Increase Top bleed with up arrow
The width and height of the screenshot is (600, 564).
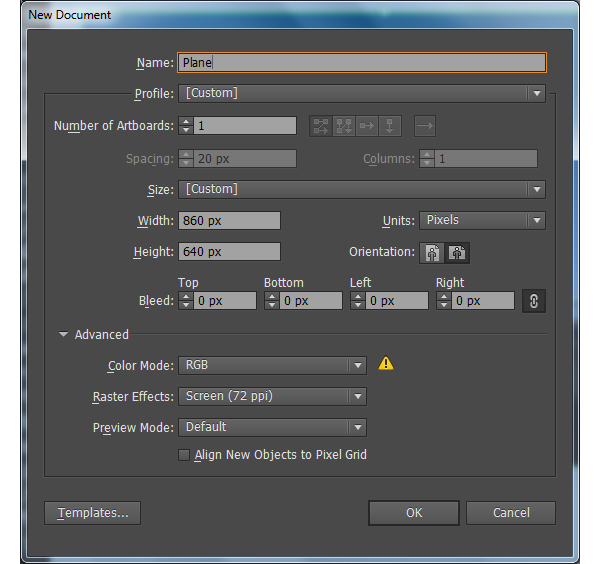click(x=186, y=297)
